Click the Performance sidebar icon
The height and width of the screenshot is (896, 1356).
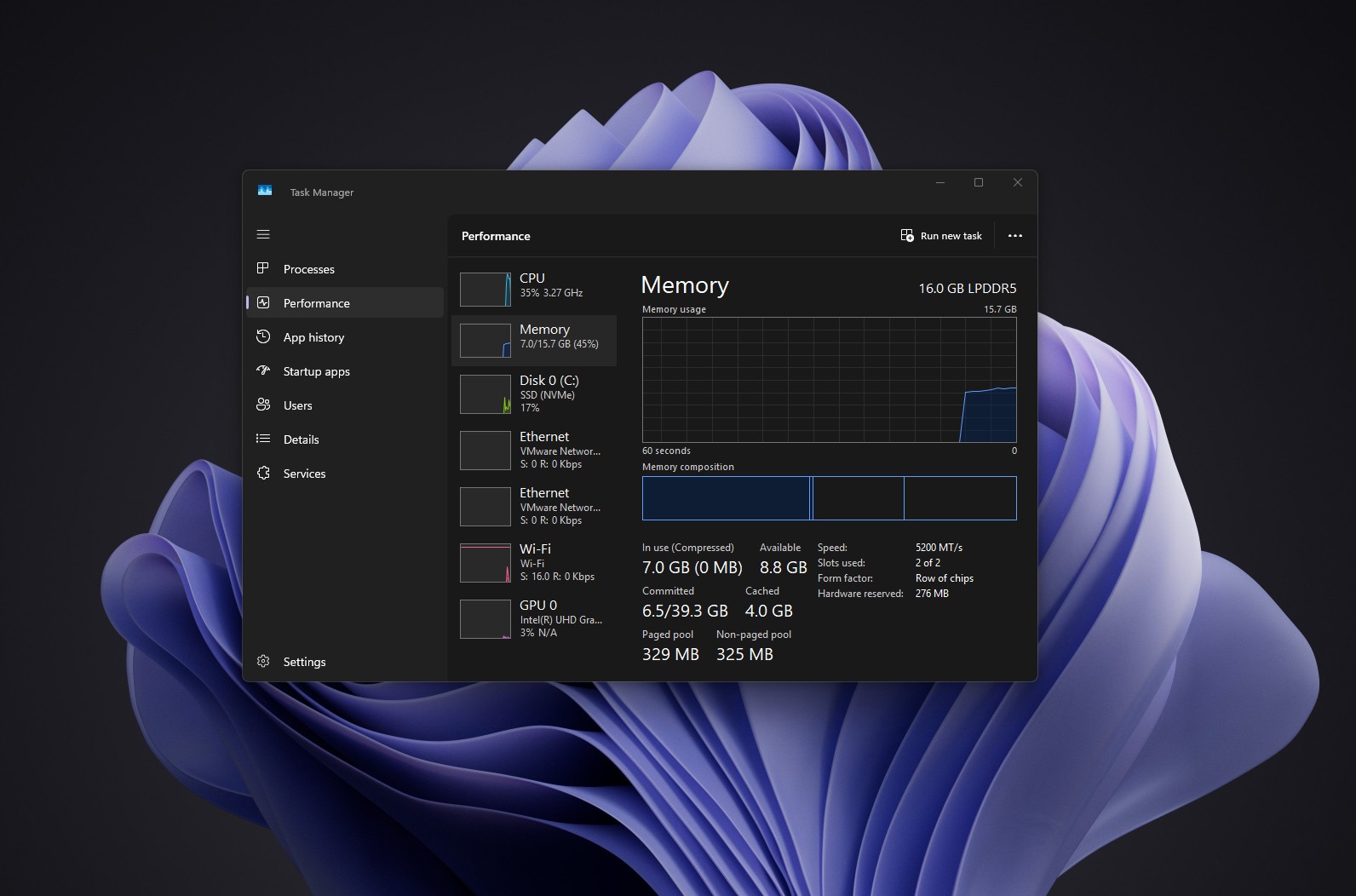click(263, 302)
